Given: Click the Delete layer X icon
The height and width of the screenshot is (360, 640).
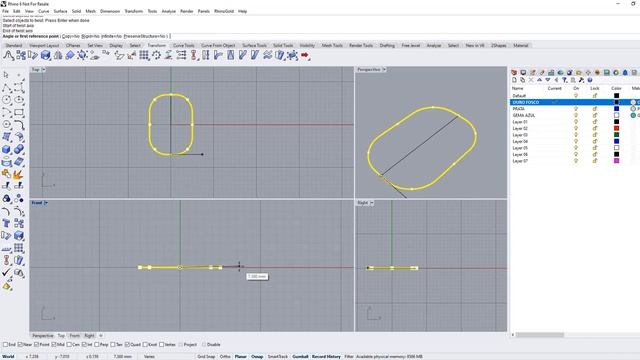Looking at the screenshot, I should coord(531,80).
